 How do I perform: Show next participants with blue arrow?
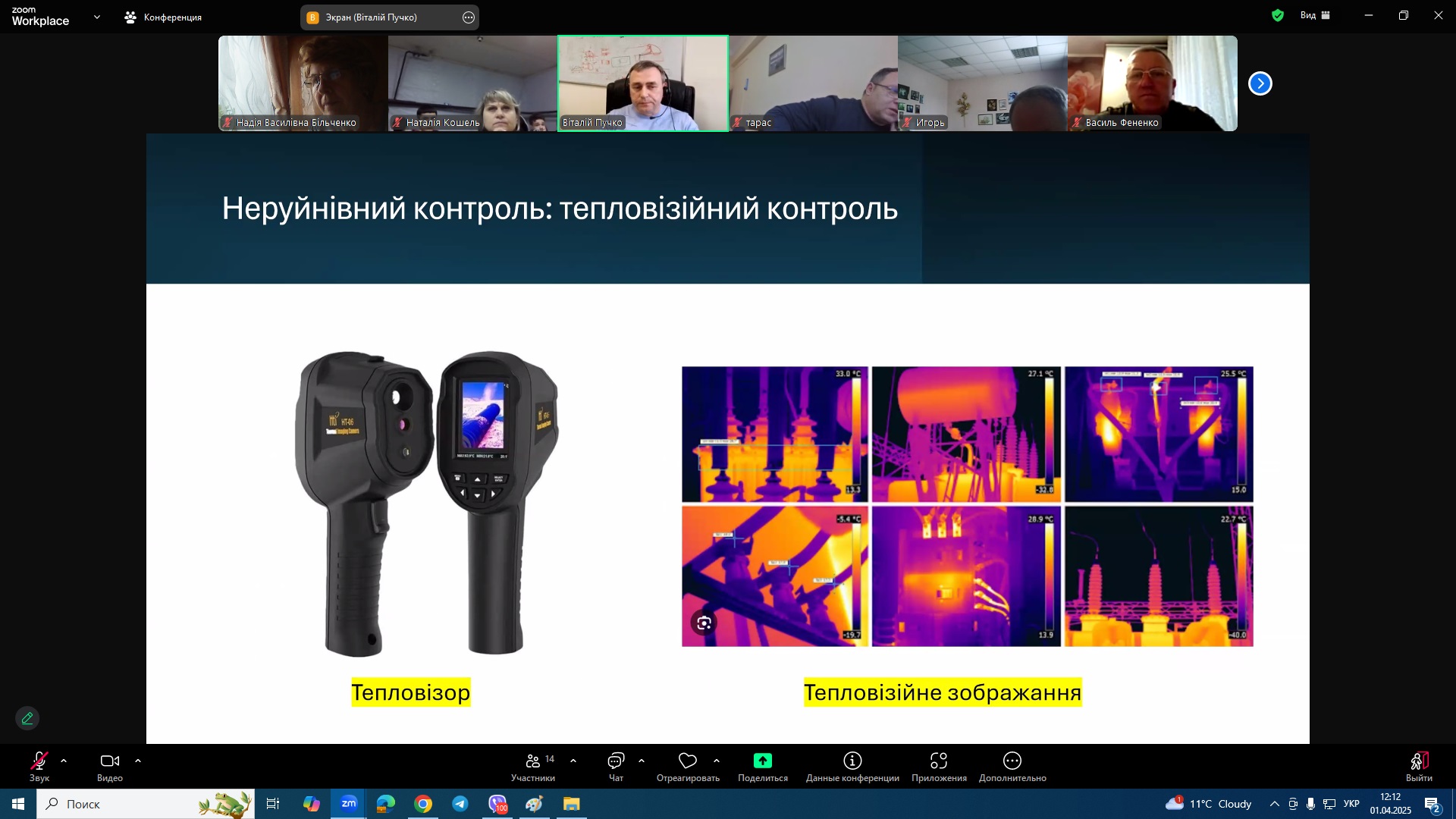pyautogui.click(x=1260, y=83)
